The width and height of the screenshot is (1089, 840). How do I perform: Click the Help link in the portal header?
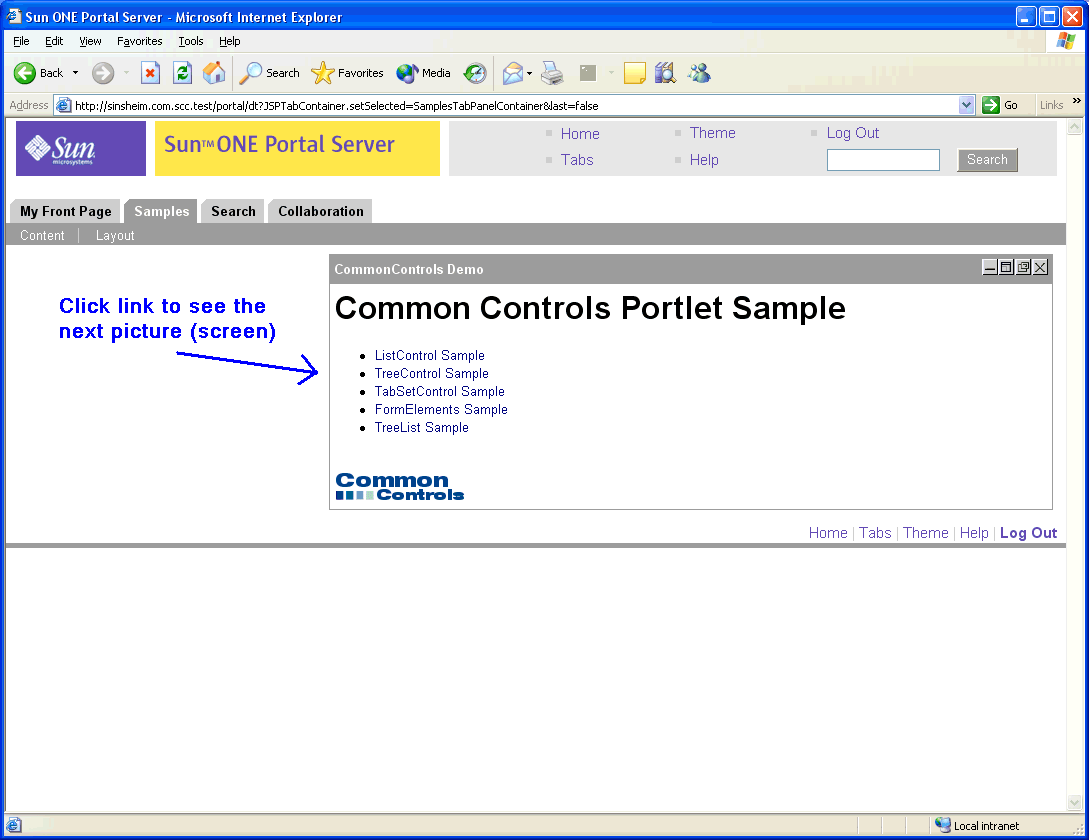tap(704, 160)
